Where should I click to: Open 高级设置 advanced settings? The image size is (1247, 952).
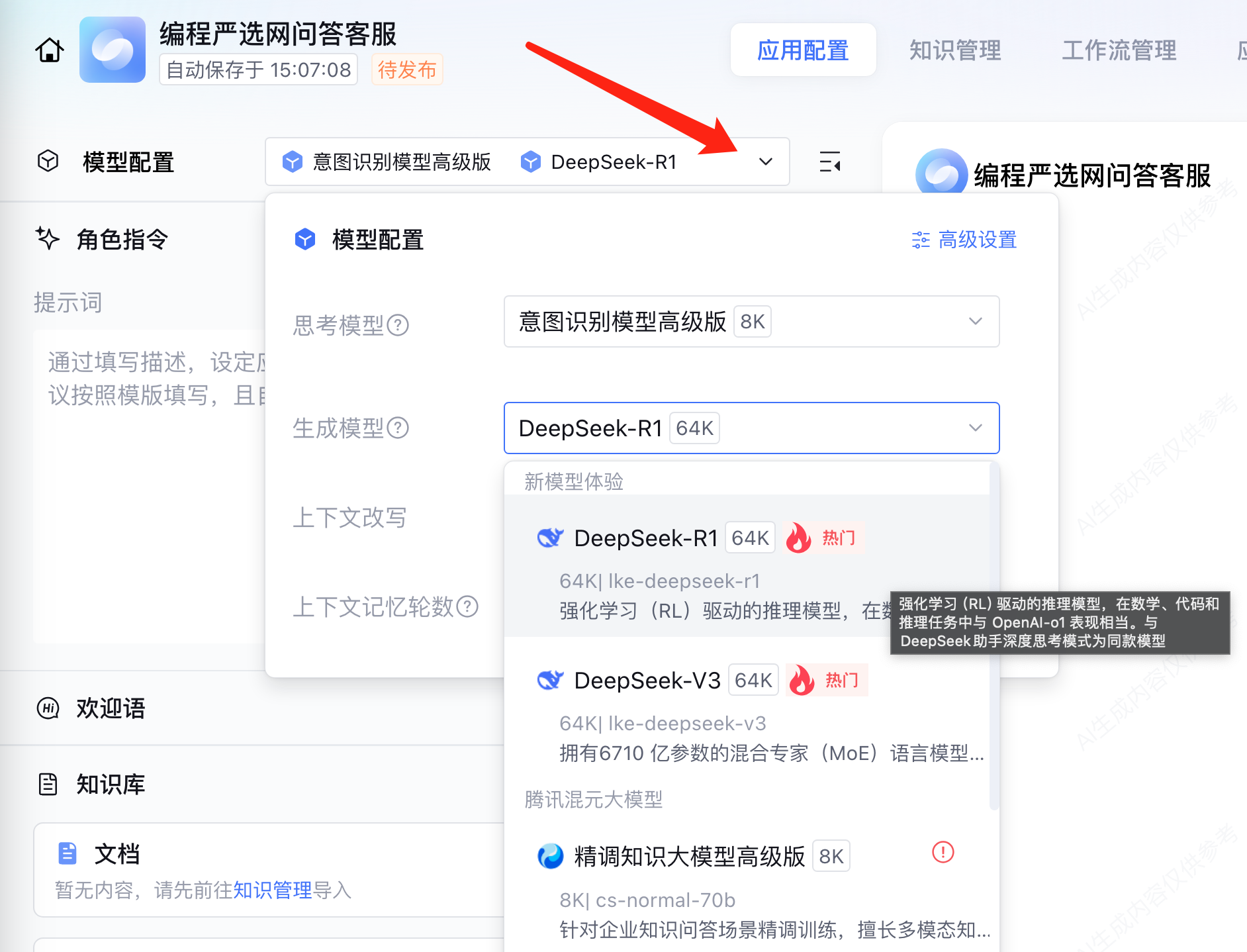pos(964,240)
